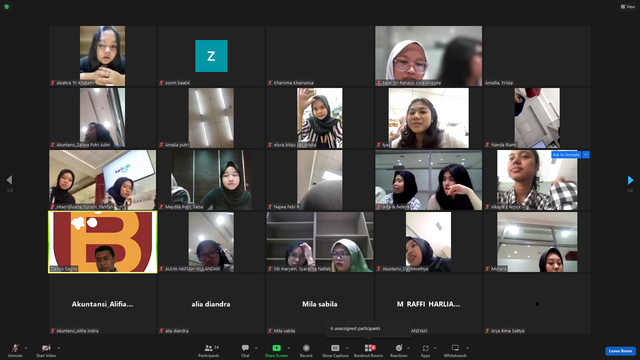Select the Alzahra Tri Khatami video tile

(102, 56)
